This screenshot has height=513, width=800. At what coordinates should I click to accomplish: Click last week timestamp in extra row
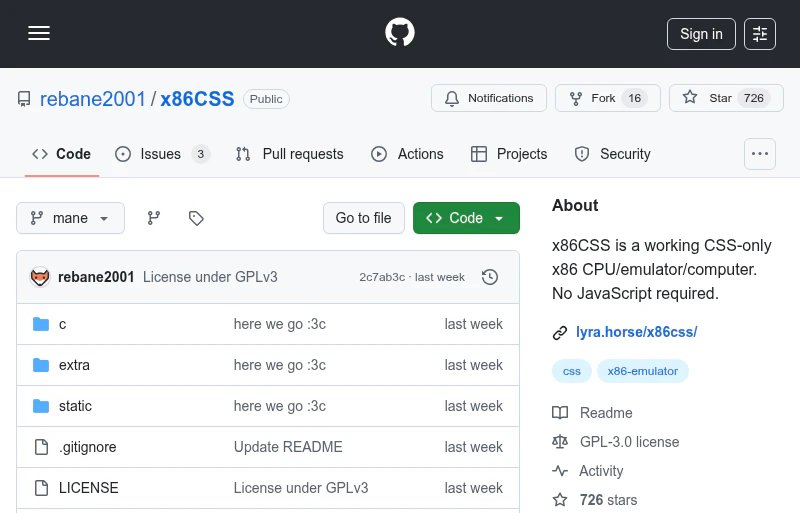coord(473,365)
